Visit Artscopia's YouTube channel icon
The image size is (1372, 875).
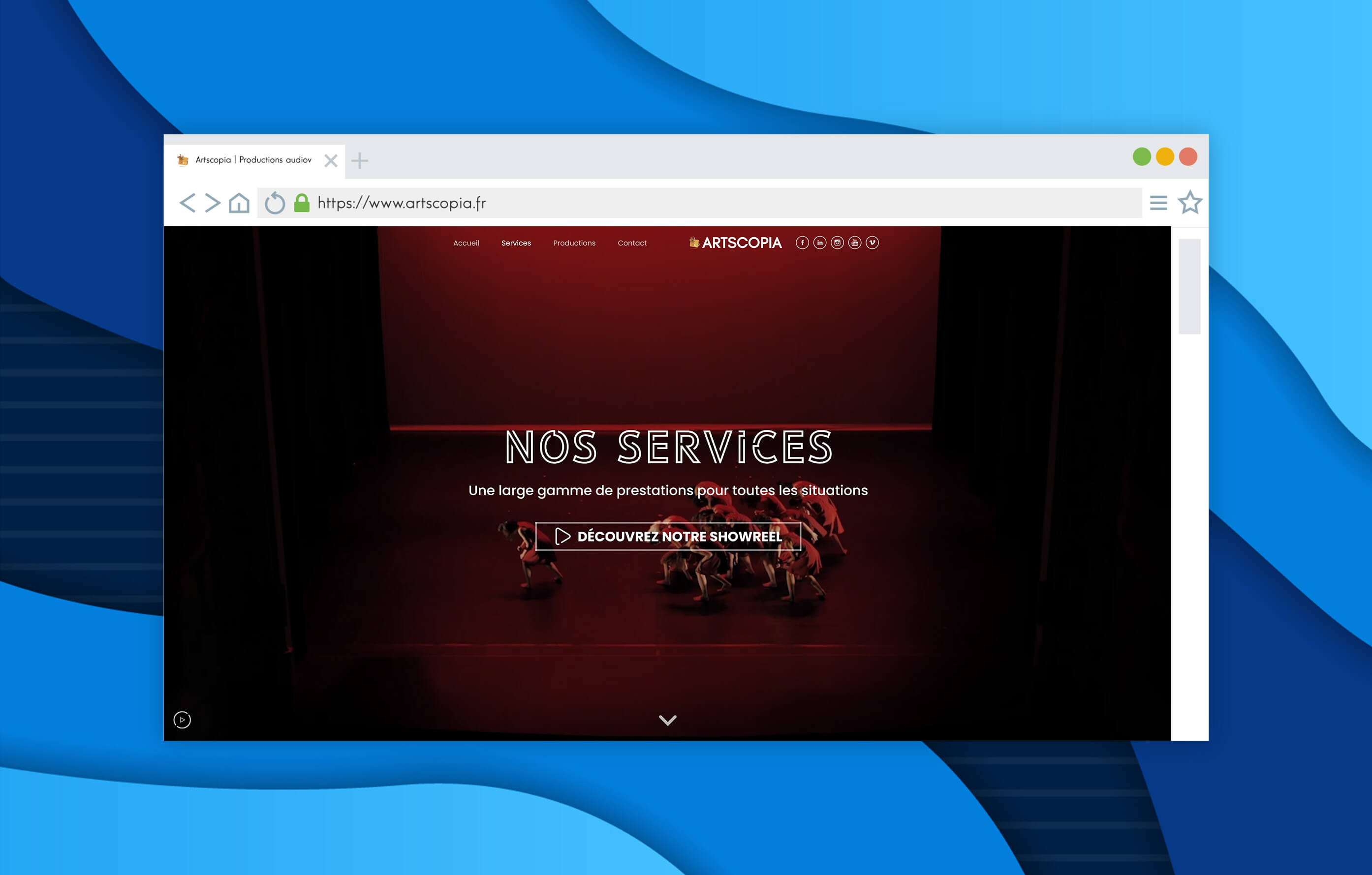coord(855,242)
